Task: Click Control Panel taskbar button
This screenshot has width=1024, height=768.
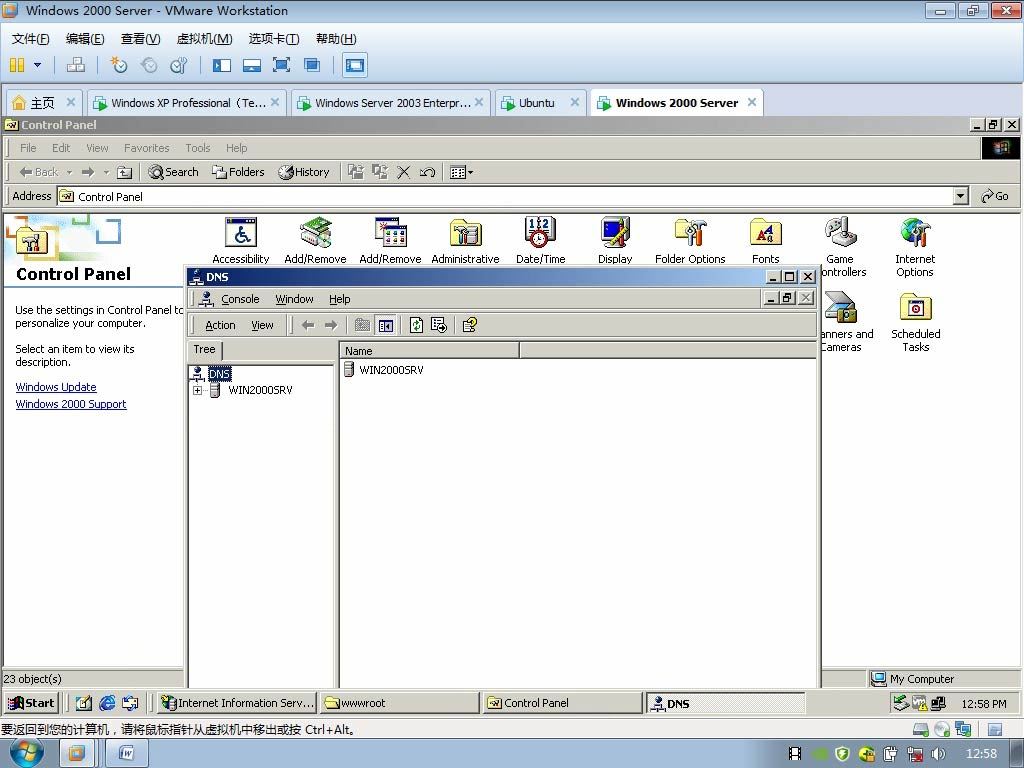Action: click(562, 703)
